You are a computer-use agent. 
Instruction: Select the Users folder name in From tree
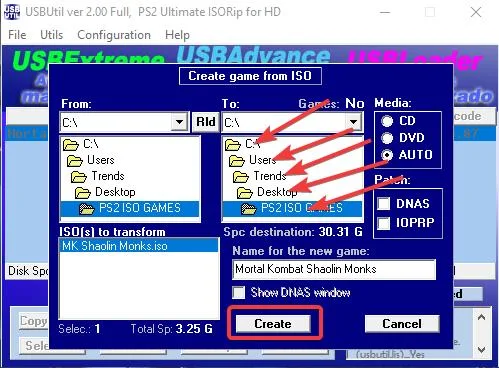click(101, 160)
